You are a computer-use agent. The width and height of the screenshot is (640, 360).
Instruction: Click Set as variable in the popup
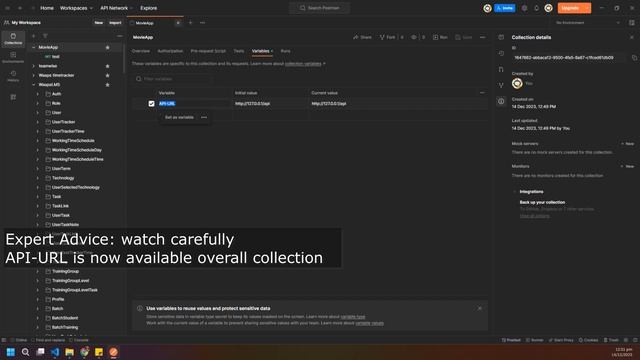point(179,118)
